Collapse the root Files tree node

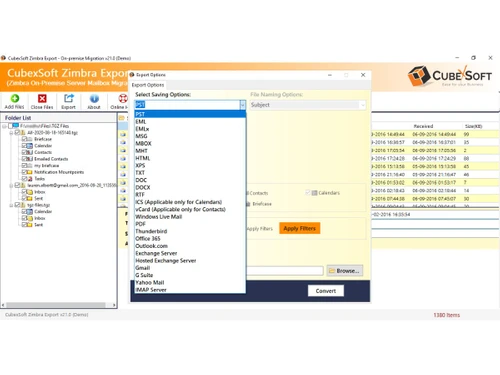pyautogui.click(x=4, y=126)
